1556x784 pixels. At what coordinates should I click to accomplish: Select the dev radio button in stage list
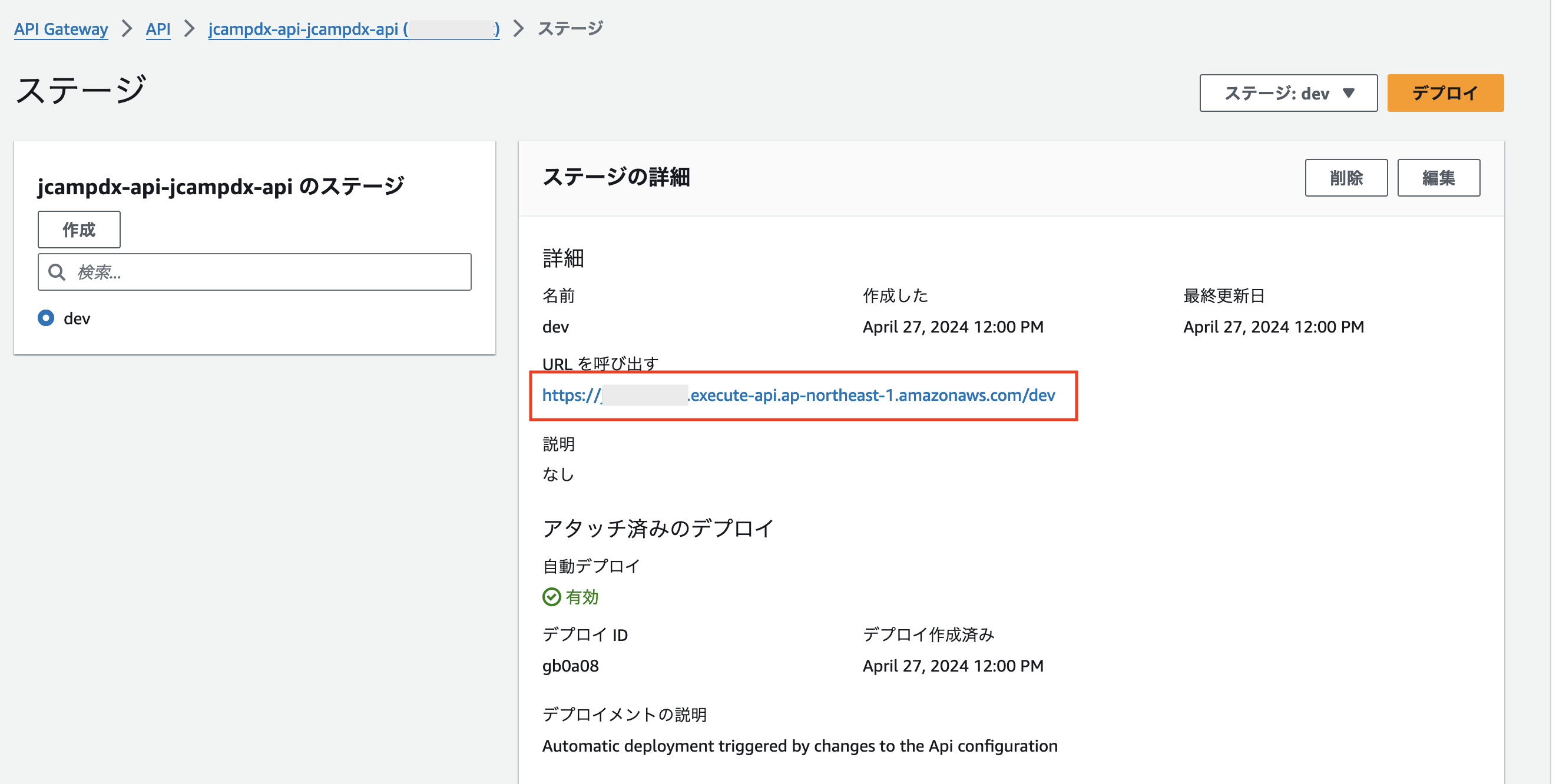coord(45,318)
